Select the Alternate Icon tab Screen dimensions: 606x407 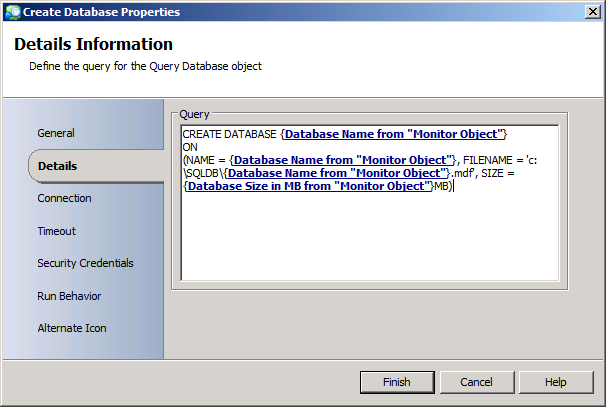point(72,328)
